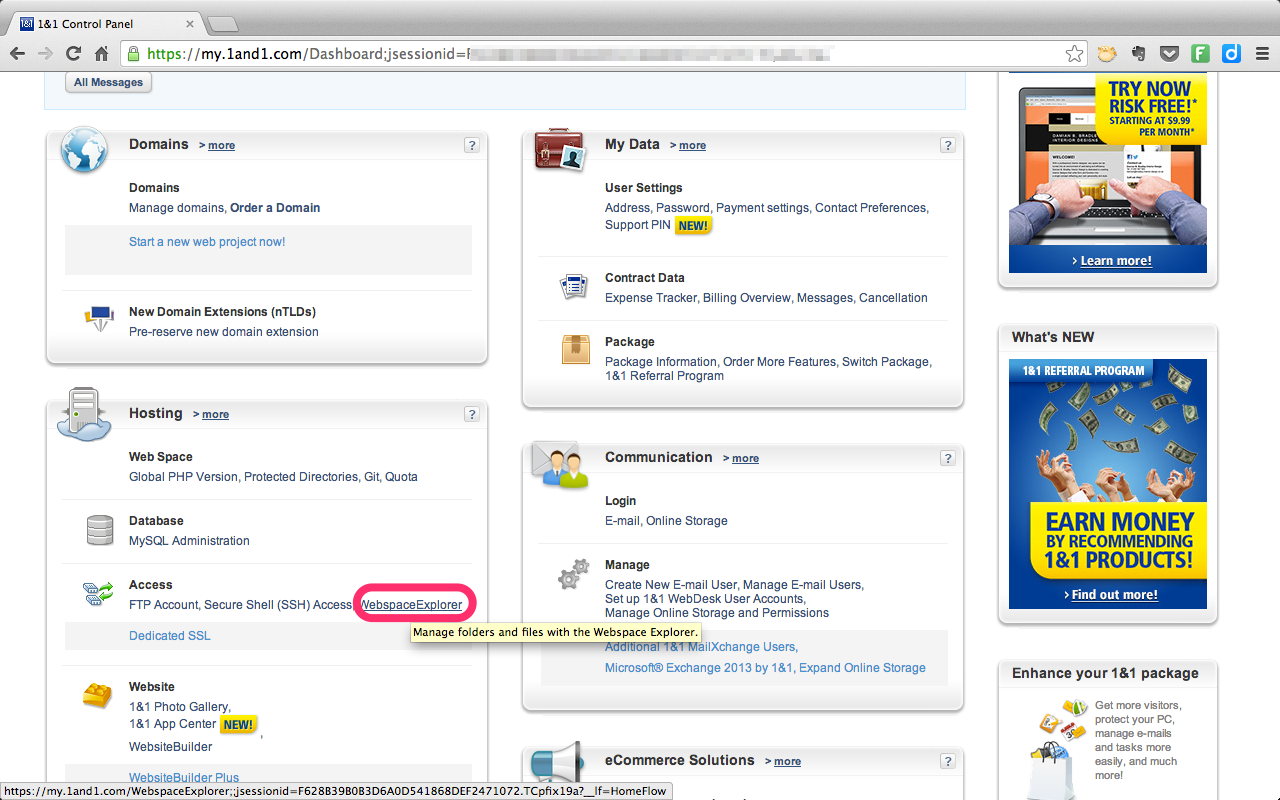Open help for Hosting panel
This screenshot has width=1280, height=800.
point(472,415)
